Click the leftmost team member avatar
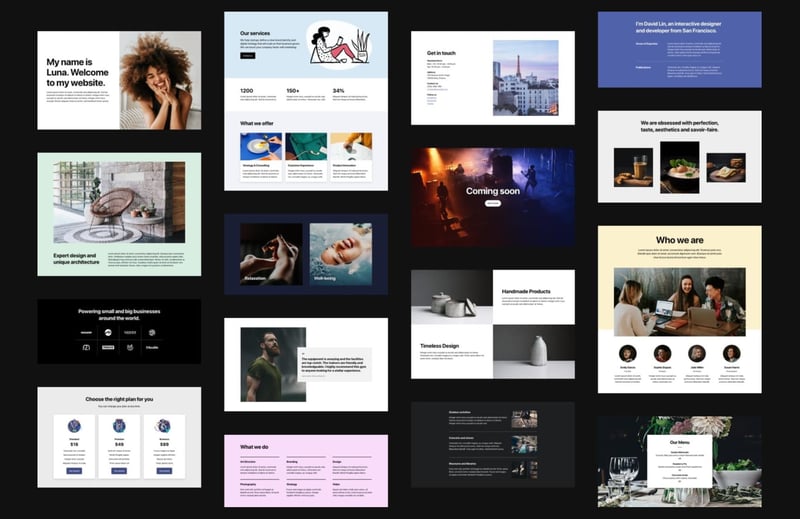 [x=628, y=353]
